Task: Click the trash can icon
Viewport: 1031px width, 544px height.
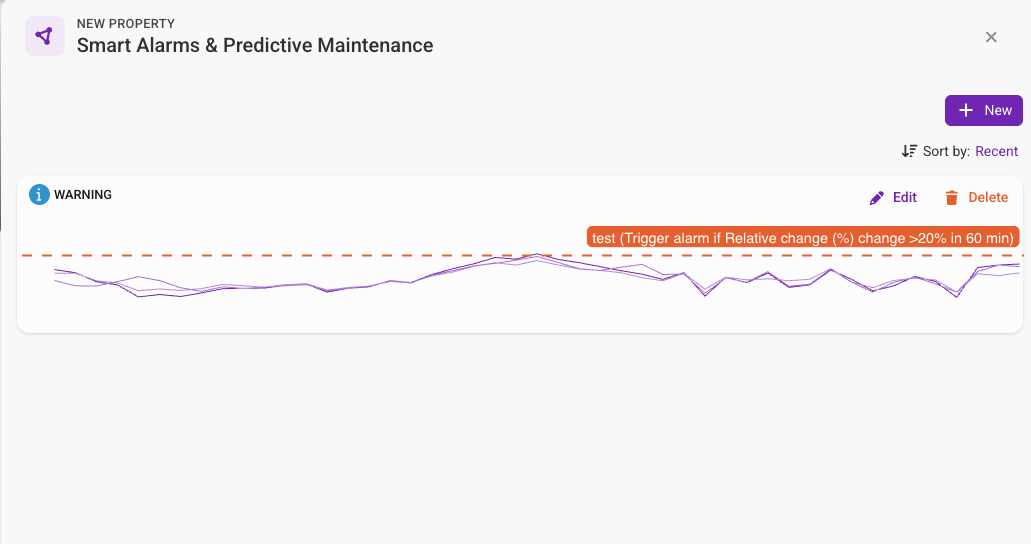Action: pos(952,198)
